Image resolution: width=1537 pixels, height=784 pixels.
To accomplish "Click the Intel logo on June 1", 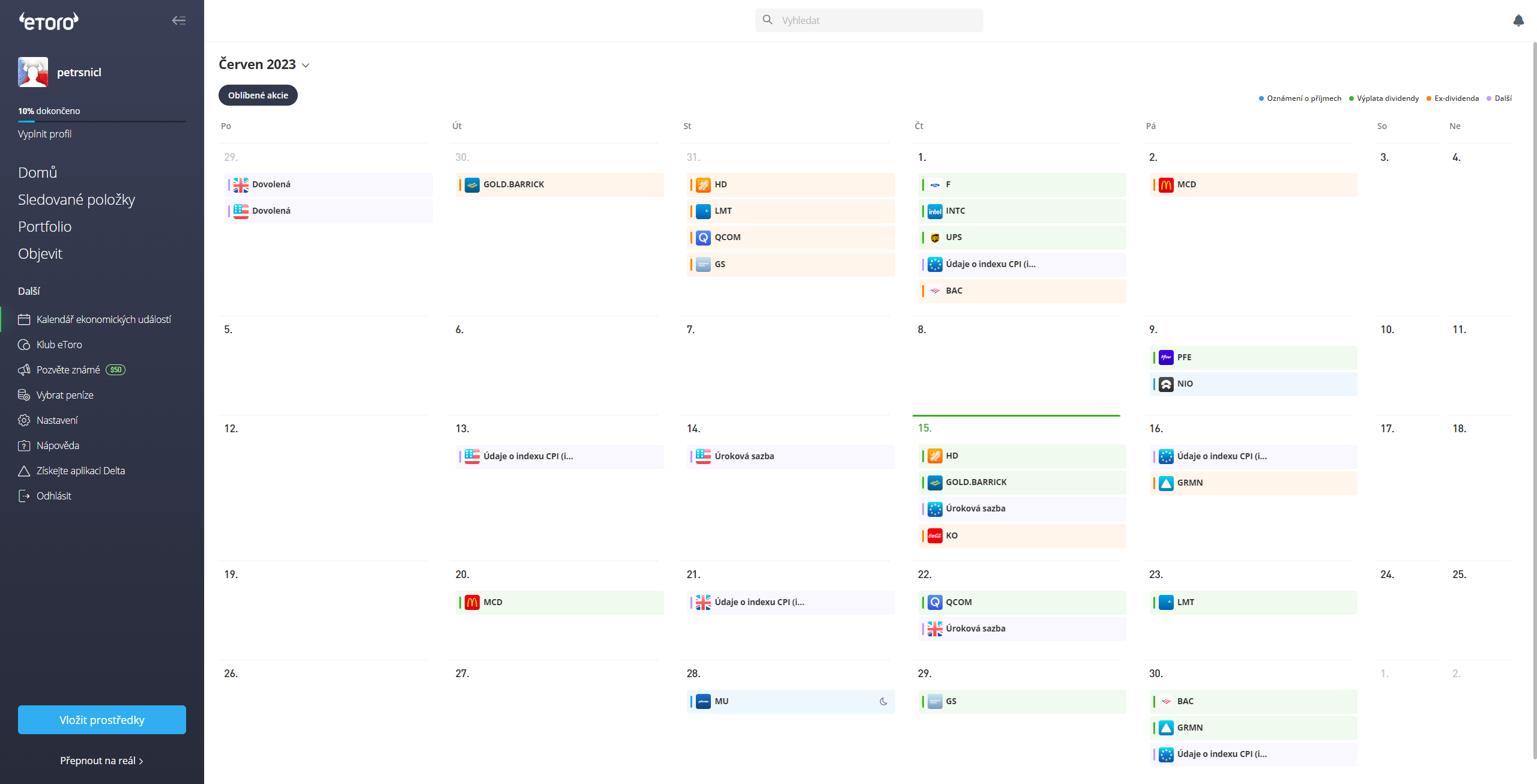I will pos(935,211).
